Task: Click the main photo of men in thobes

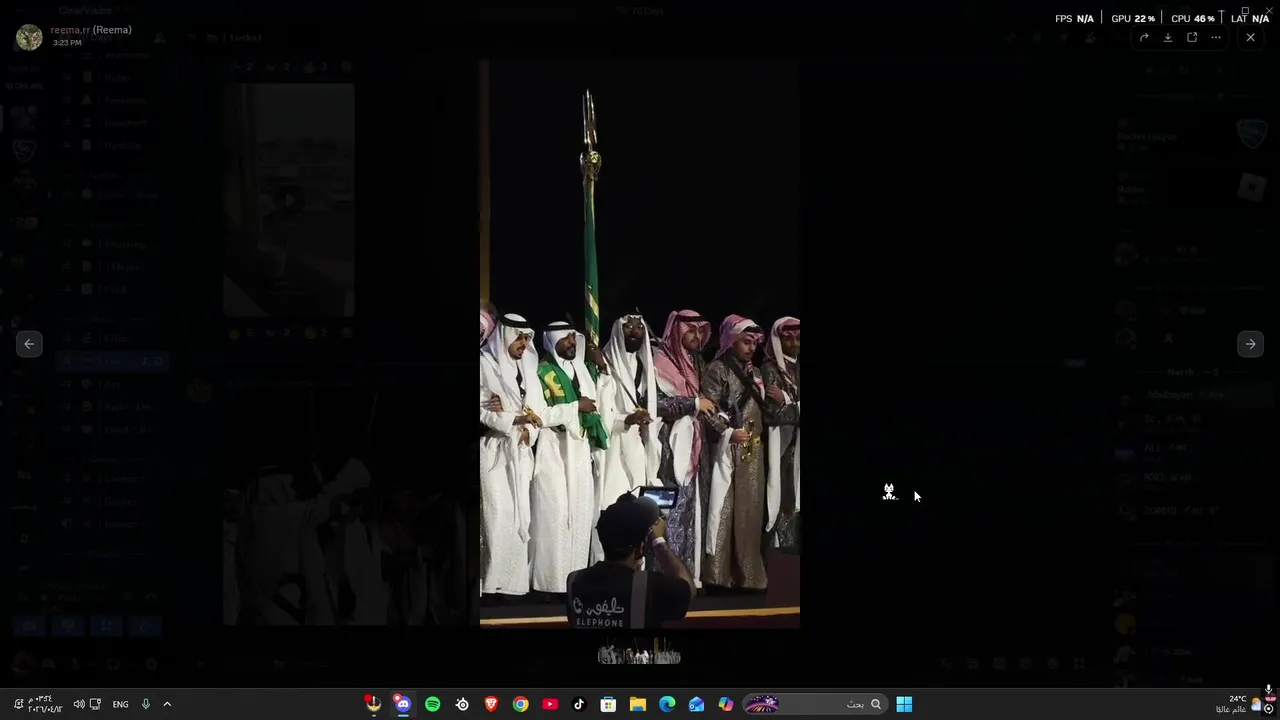Action: 640,344
